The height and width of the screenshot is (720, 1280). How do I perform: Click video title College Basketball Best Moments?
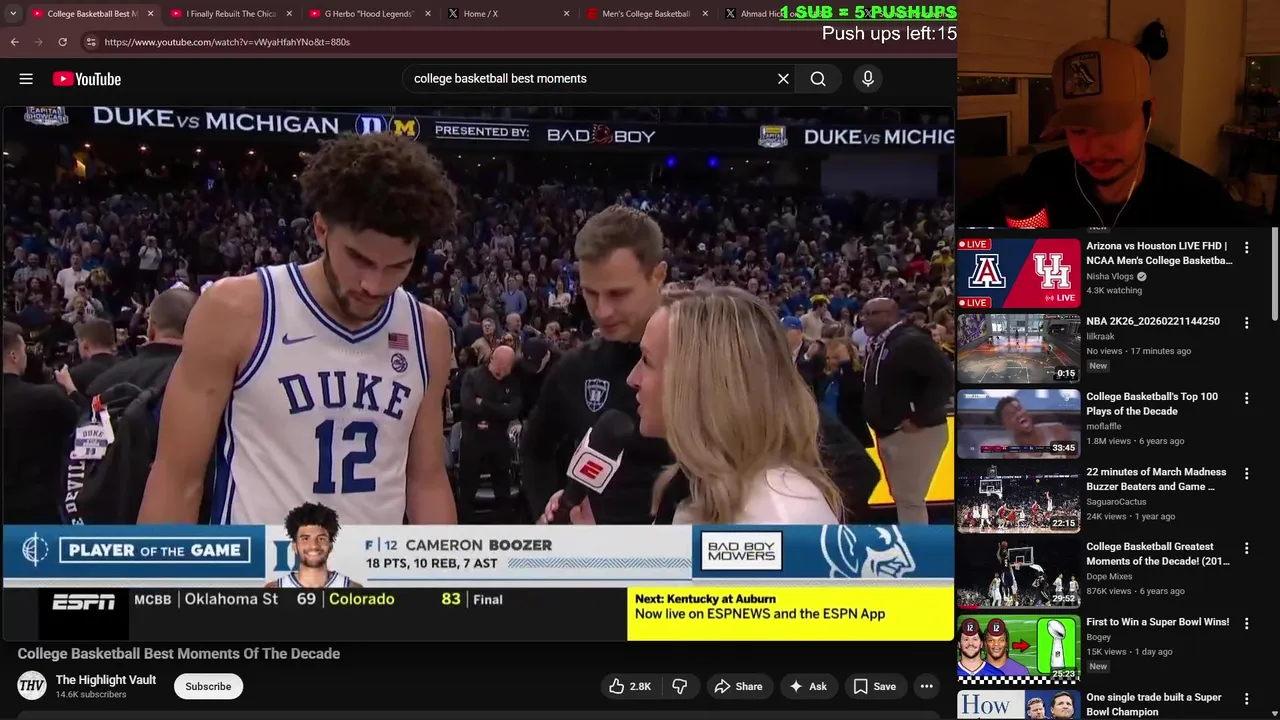[179, 654]
